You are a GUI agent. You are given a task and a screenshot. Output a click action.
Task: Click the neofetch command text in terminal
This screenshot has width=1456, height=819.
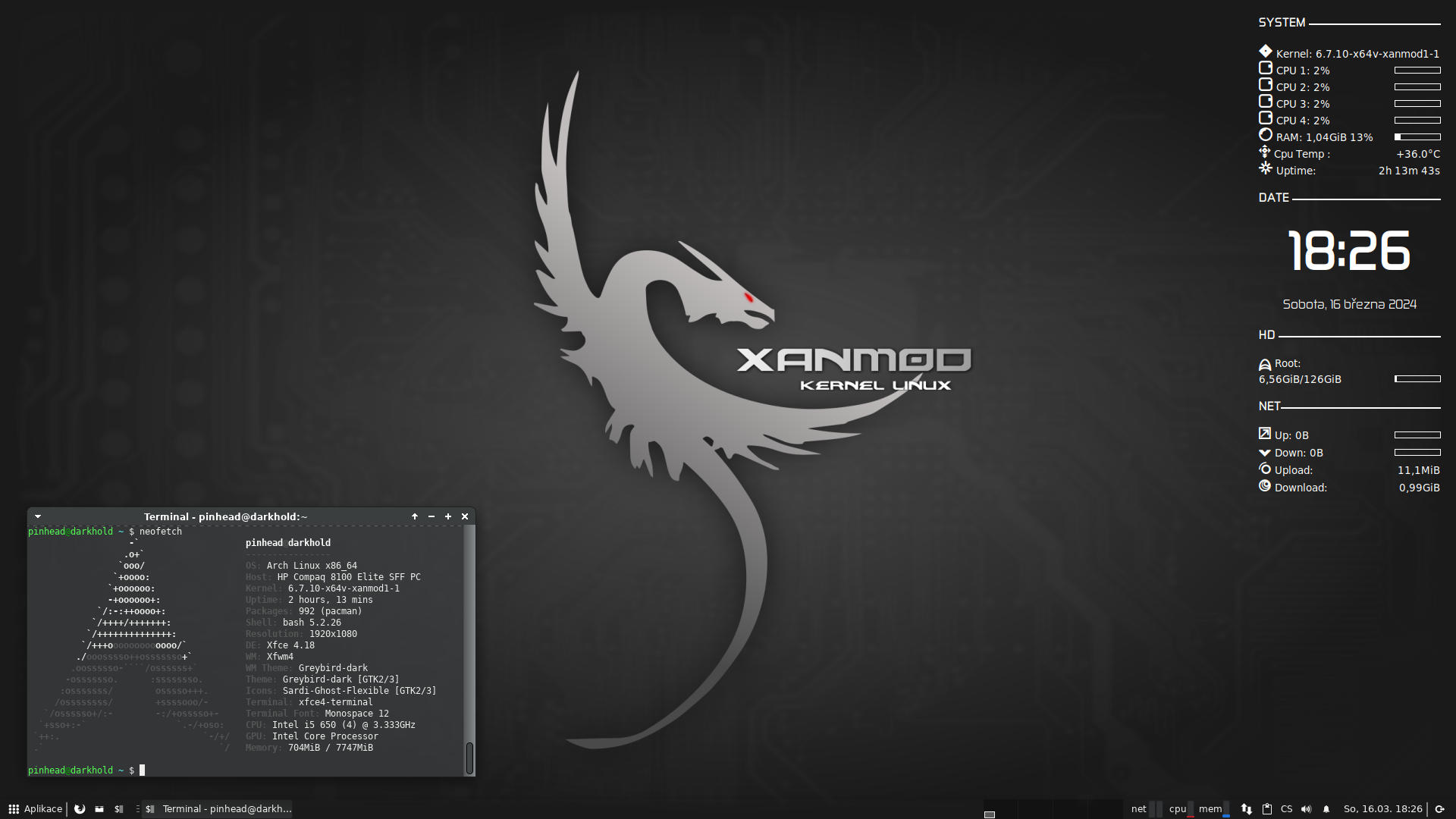click(x=161, y=532)
